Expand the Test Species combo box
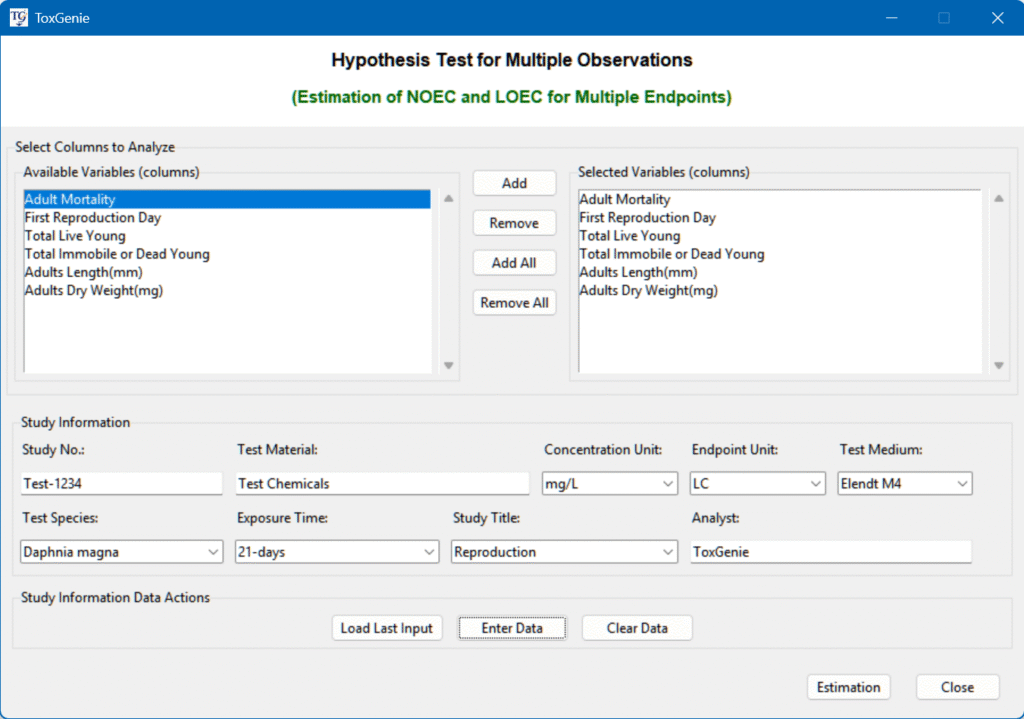 [x=121, y=552]
